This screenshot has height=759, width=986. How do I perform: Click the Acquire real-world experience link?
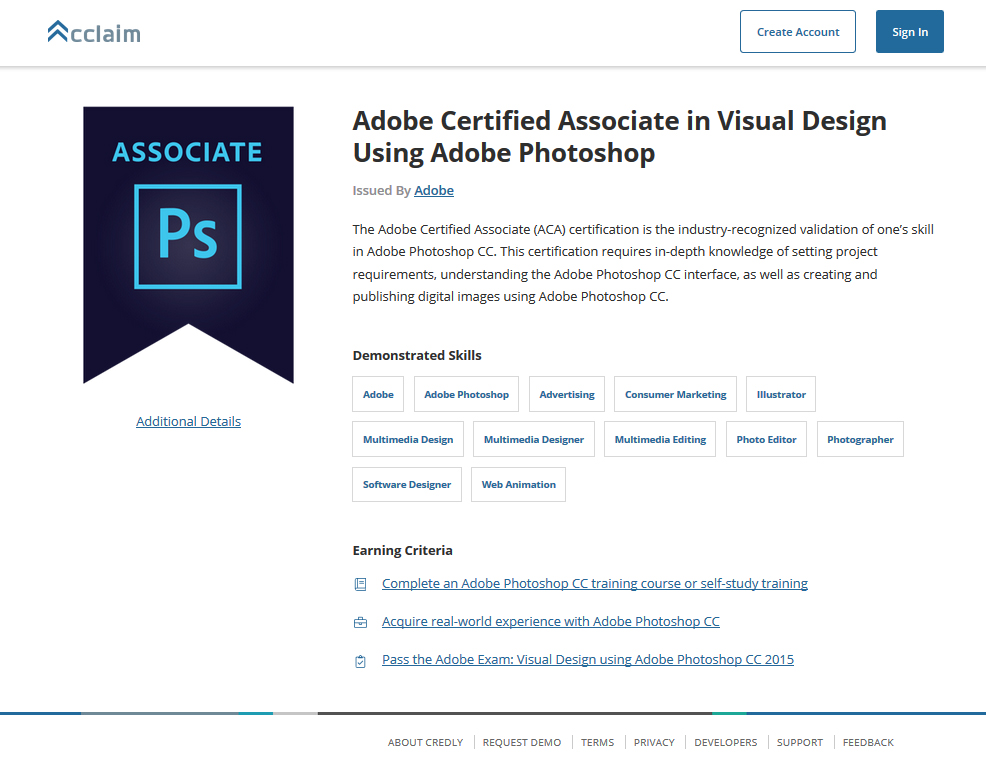click(551, 621)
